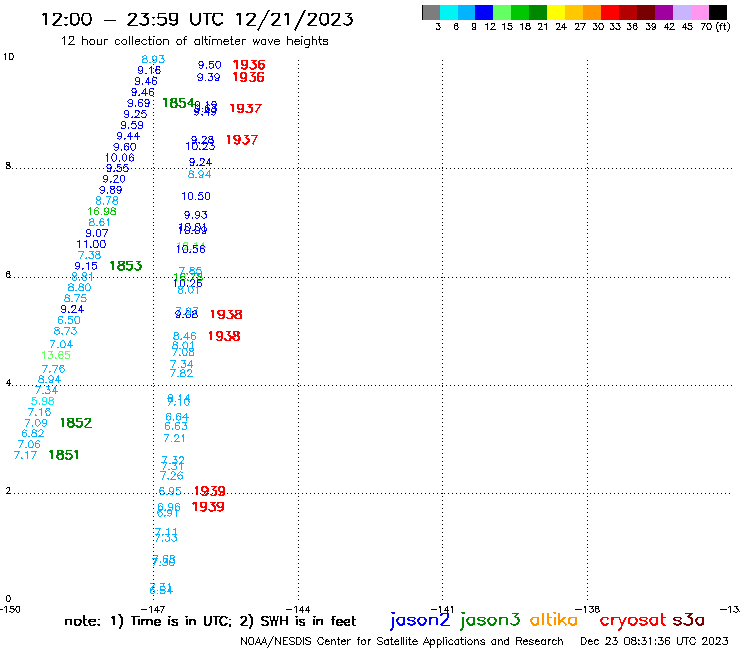Click the title '12:00 – 23:59 UTC 12/21/2023'

tap(197, 19)
